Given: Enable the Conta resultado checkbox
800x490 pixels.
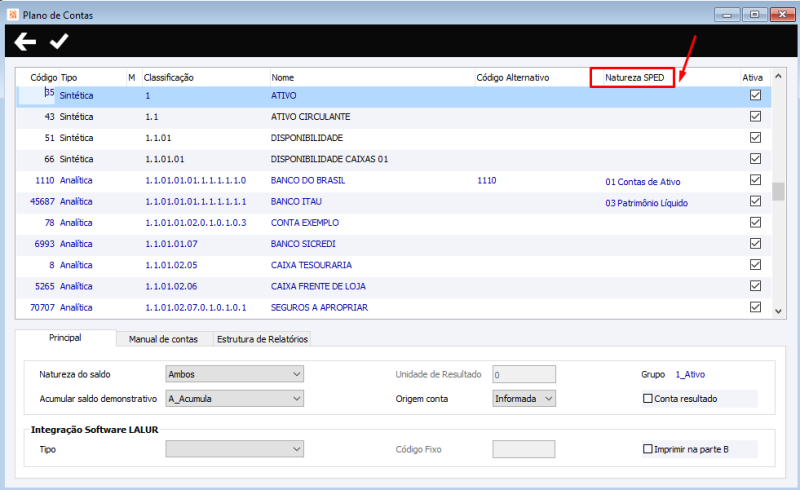Looking at the screenshot, I should [x=647, y=398].
